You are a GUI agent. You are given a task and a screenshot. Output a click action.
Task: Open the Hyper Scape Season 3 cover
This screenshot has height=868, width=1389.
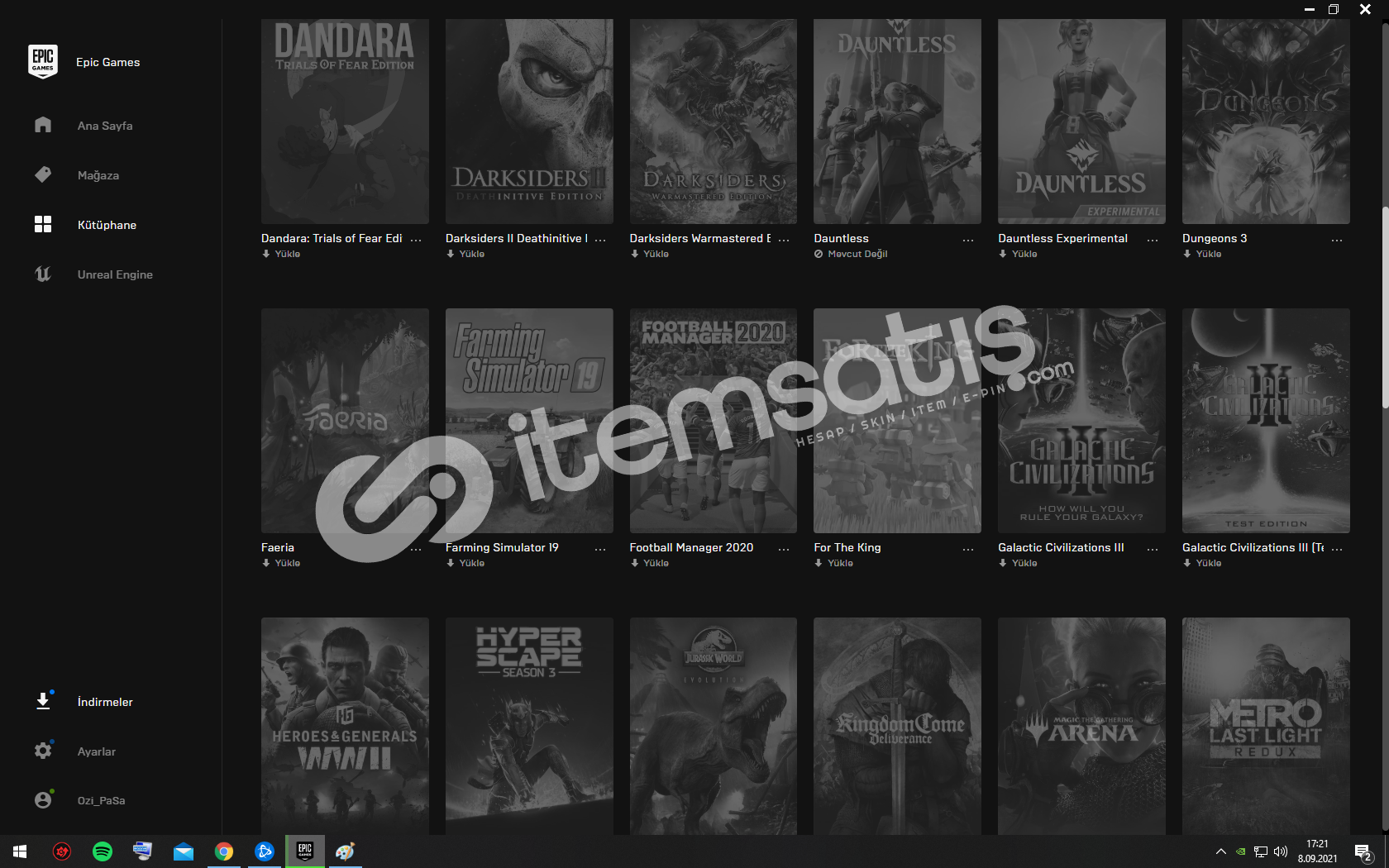tap(529, 726)
